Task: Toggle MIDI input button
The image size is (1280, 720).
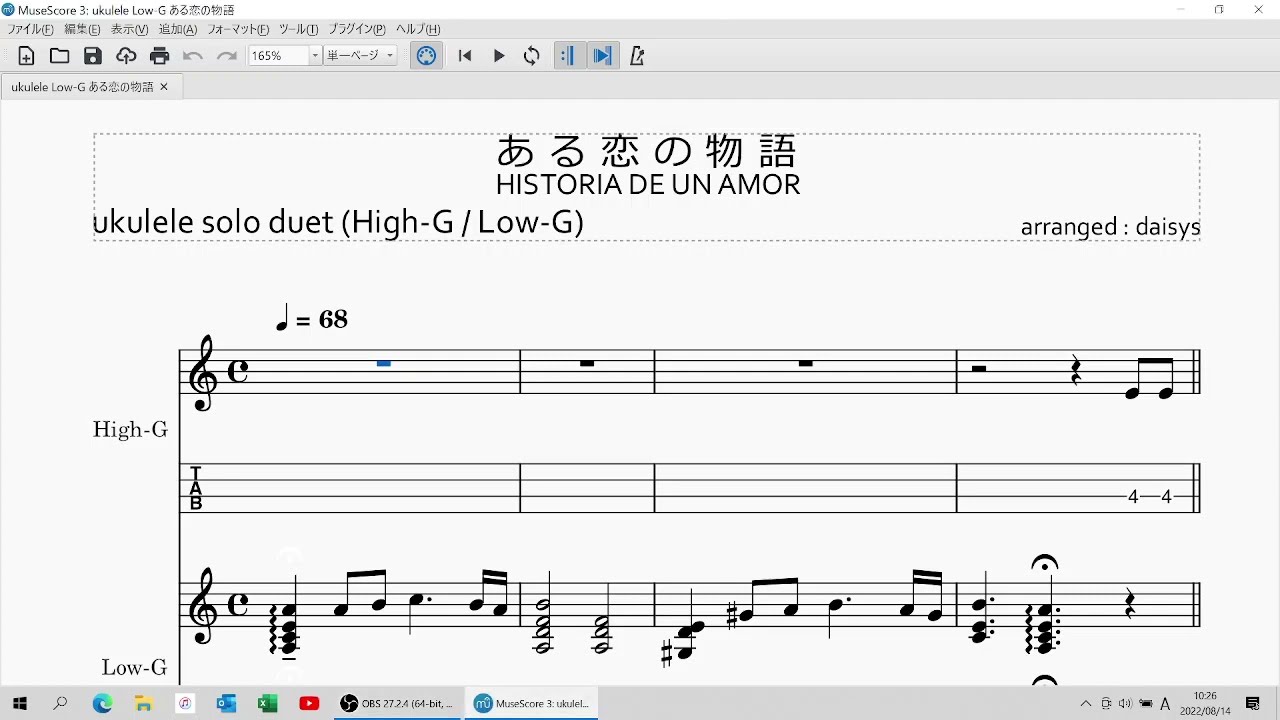Action: 426,56
